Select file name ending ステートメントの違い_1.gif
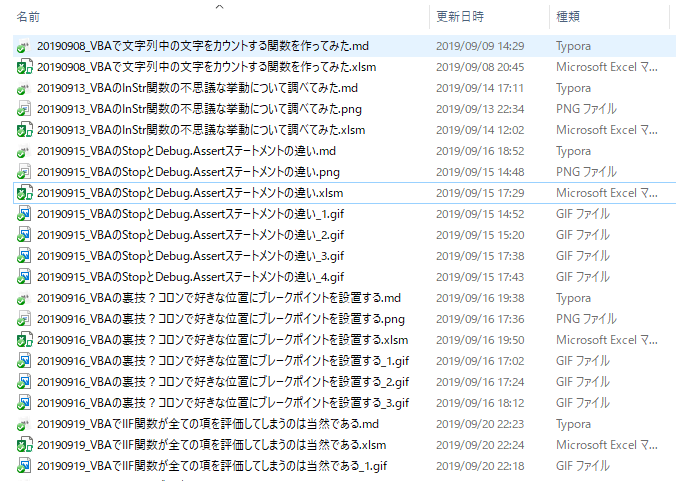 click(191, 214)
